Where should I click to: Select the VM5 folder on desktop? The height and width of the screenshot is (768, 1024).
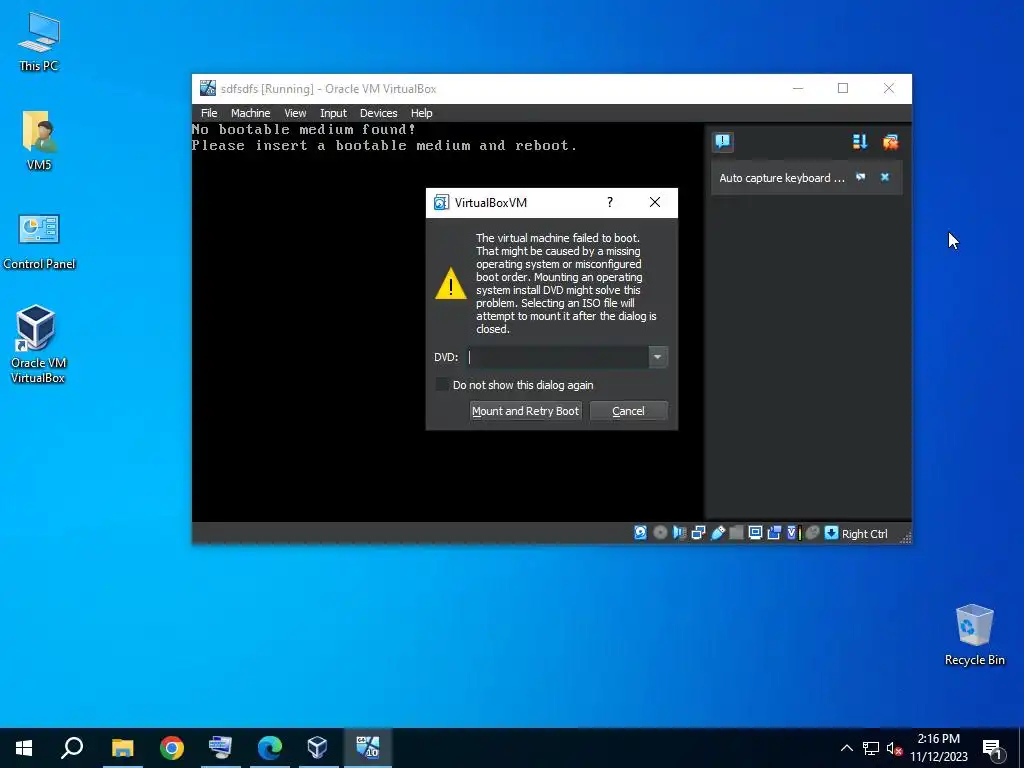39,140
